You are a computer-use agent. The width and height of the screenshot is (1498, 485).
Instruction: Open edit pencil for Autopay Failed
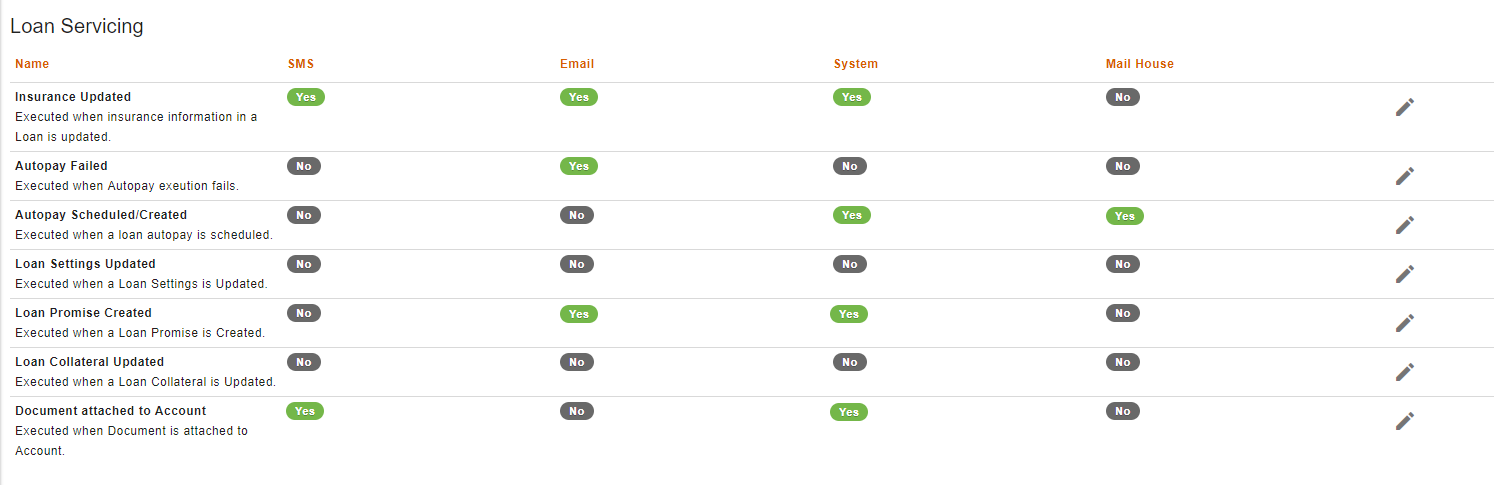1405,176
